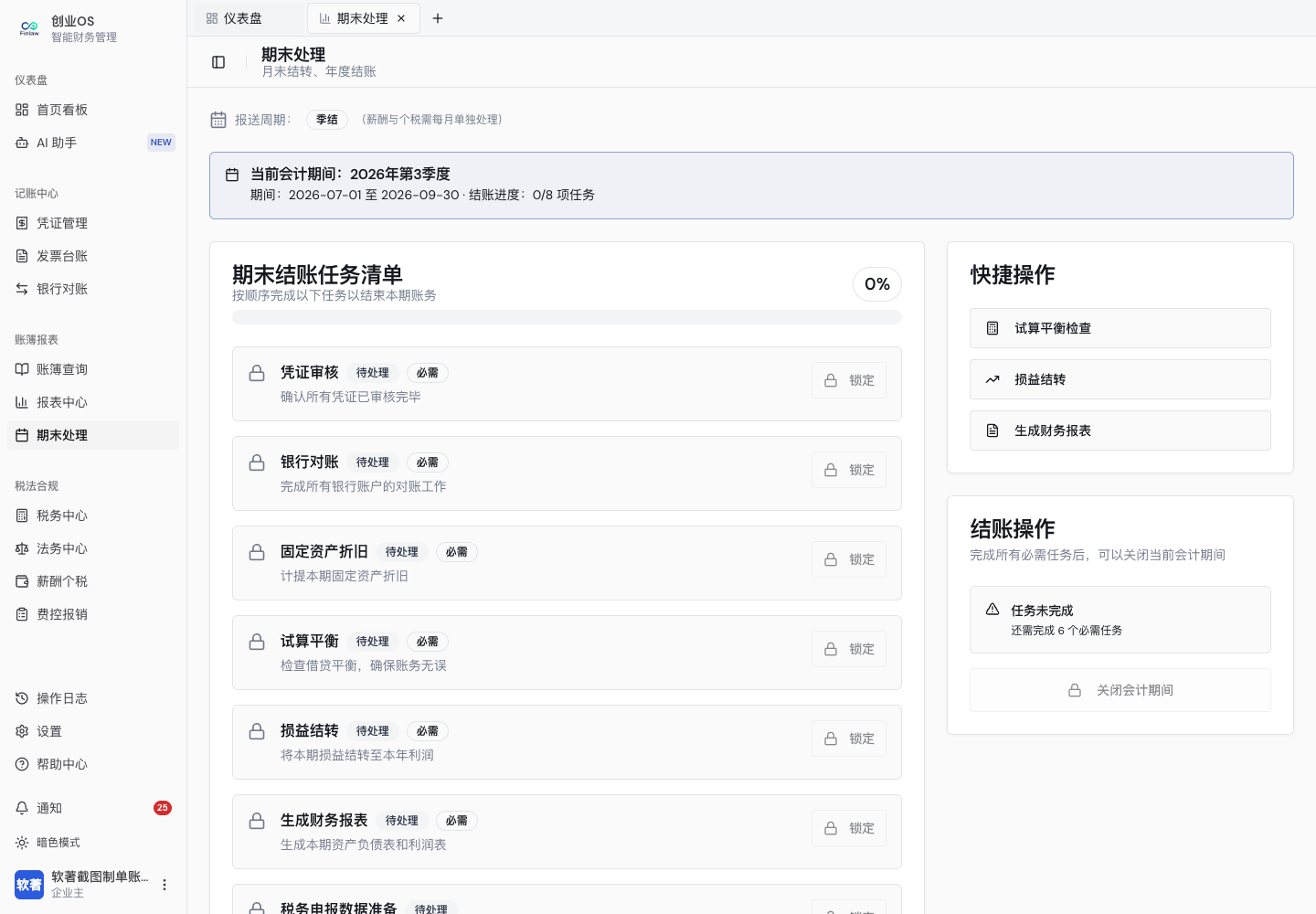This screenshot has height=914, width=1316.
Task: Click calendar icon in current period banner
Action: tap(232, 175)
